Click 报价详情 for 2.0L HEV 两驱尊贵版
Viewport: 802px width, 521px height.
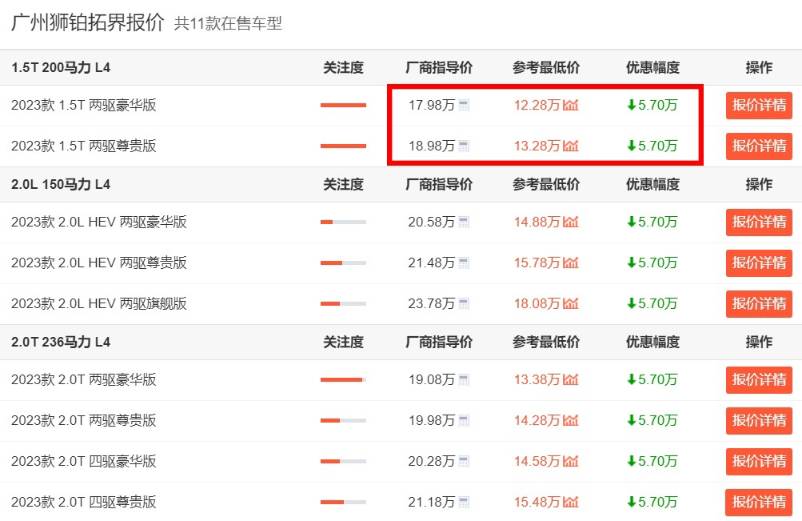[x=759, y=263]
